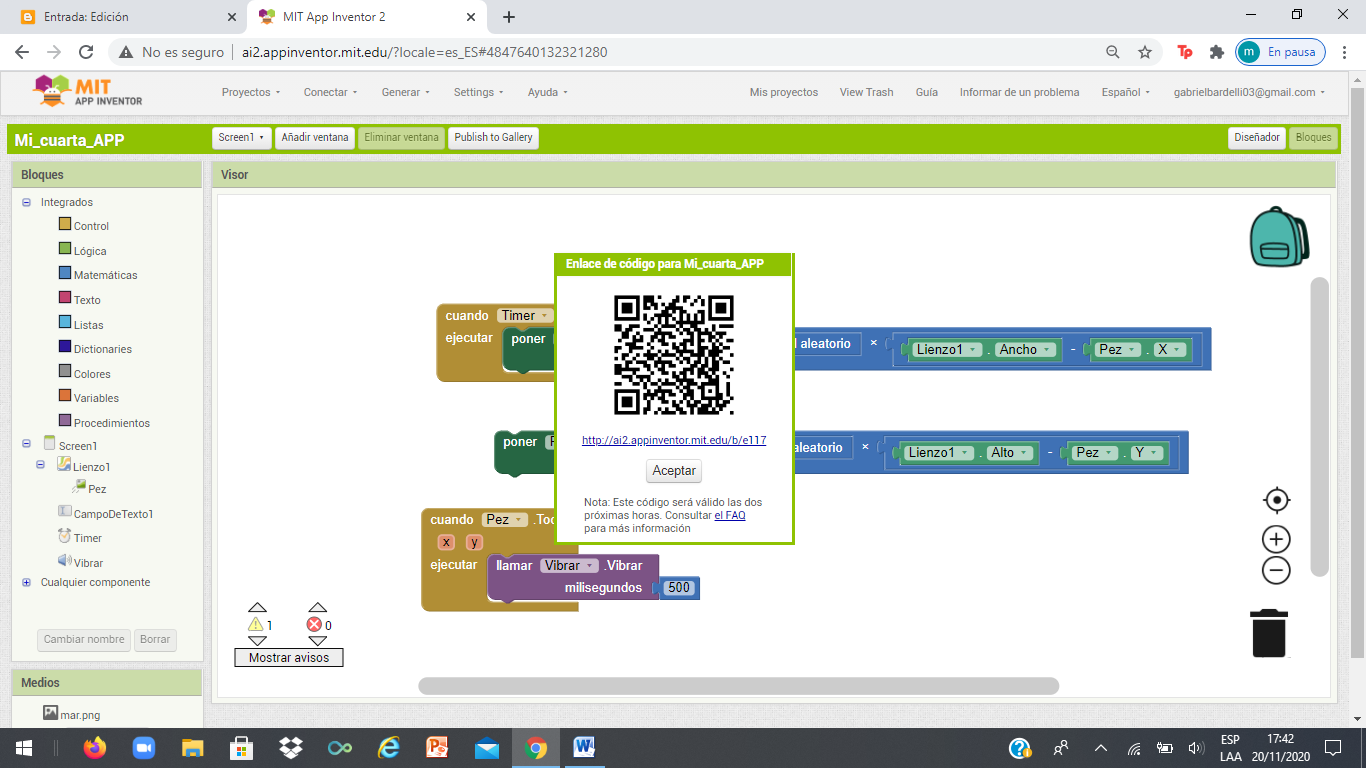Collapse the Integrados tree section
Image resolution: width=1366 pixels, height=768 pixels.
coord(26,202)
